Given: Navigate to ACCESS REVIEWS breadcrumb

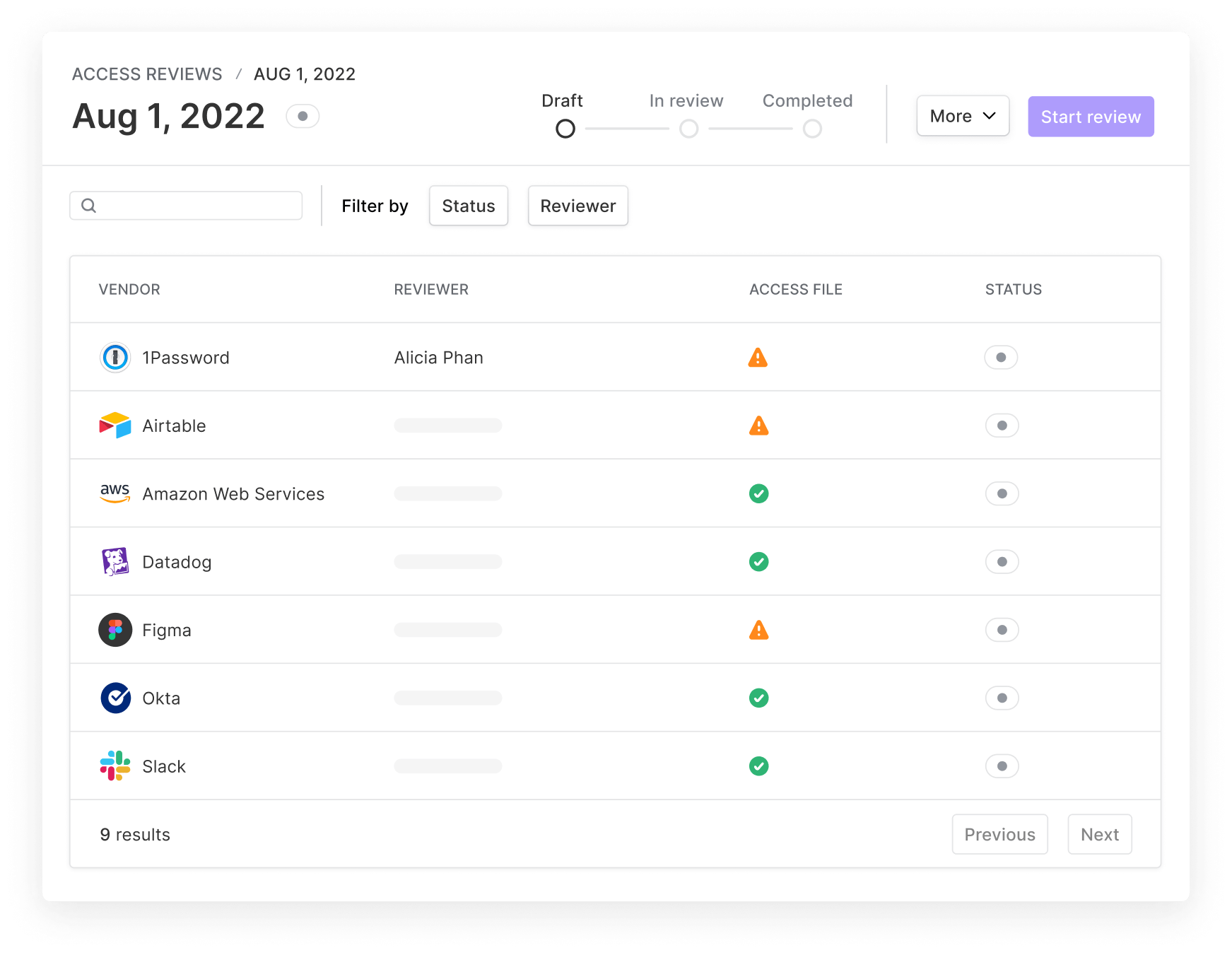Looking at the screenshot, I should (x=146, y=74).
